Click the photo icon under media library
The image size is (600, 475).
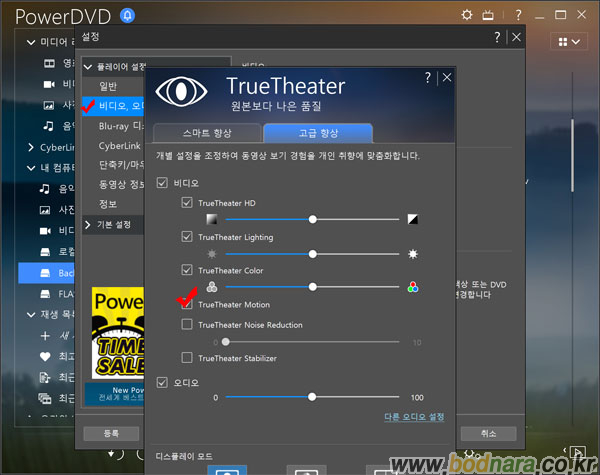pyautogui.click(x=49, y=105)
